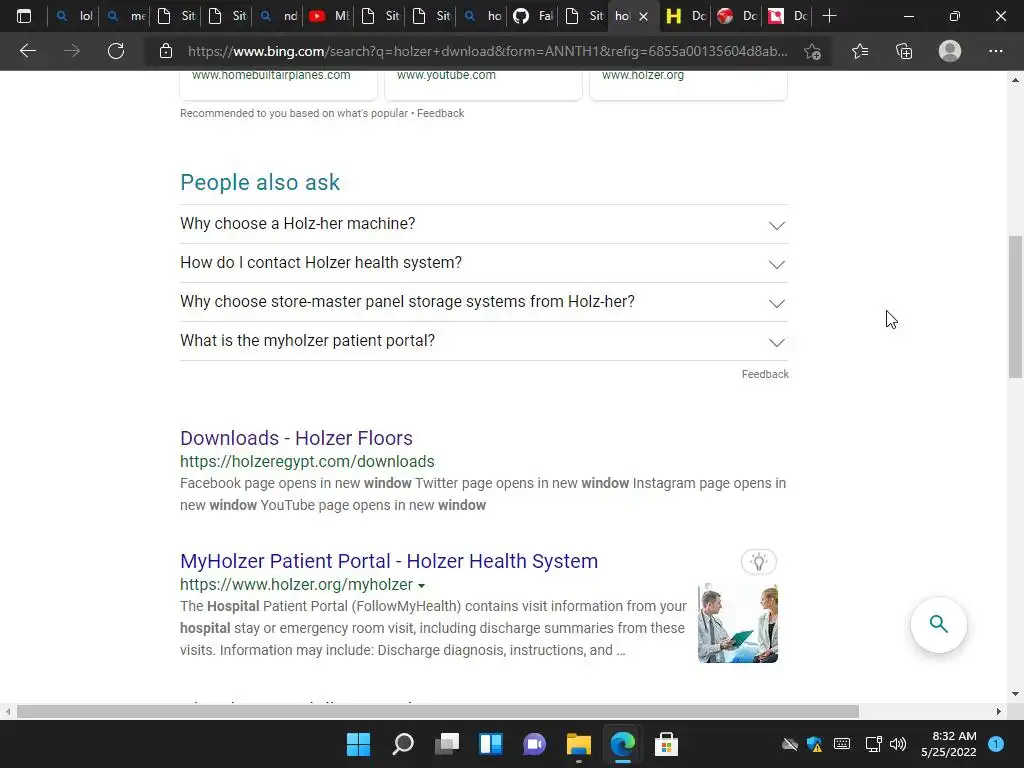Click Windows Security tray icon
This screenshot has height=768, width=1024.
(814, 744)
